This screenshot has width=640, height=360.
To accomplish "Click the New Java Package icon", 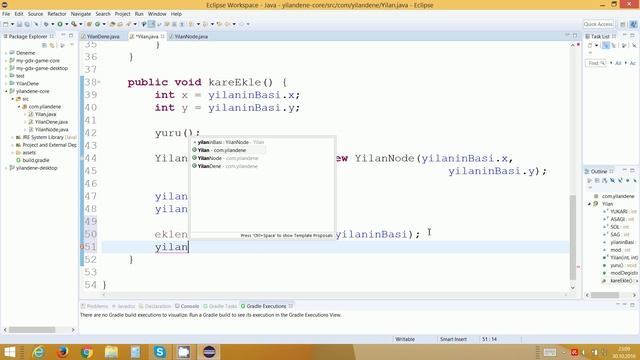I will point(89,24).
